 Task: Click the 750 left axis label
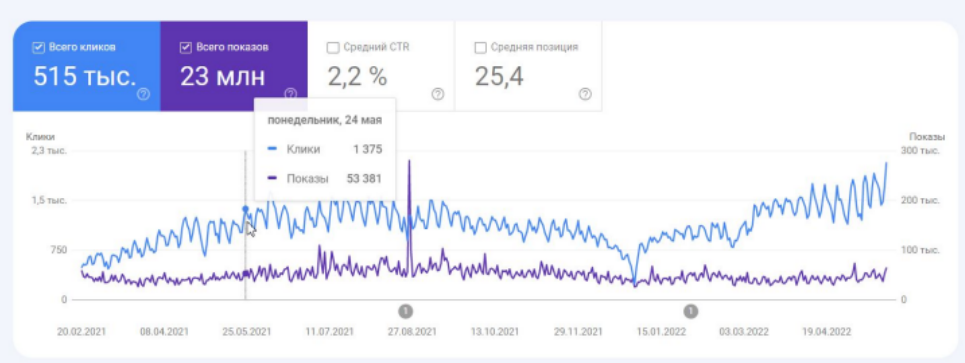(x=59, y=250)
